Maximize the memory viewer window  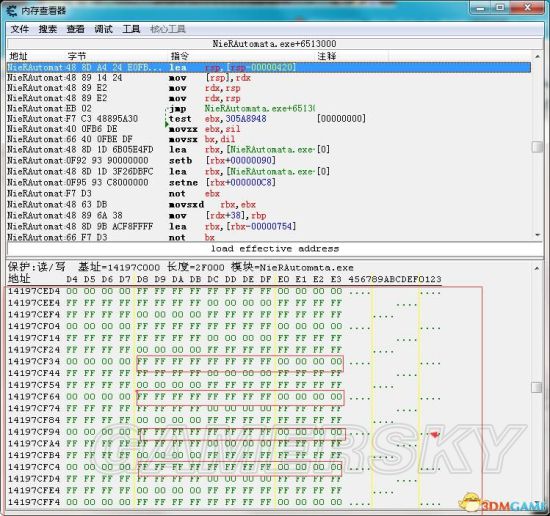(x=501, y=7)
